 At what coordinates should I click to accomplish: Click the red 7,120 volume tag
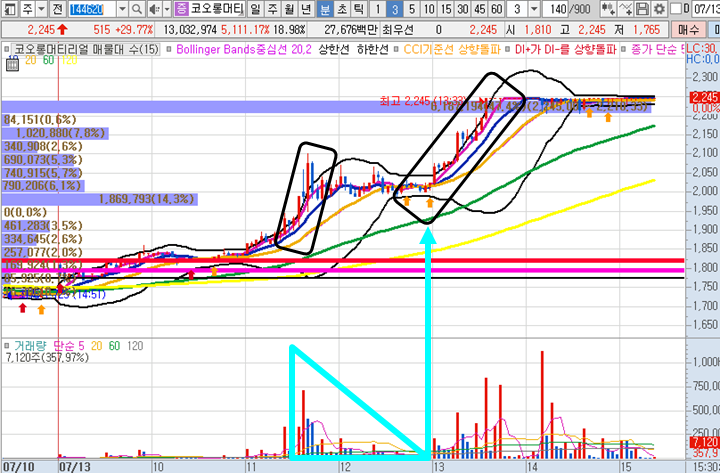click(x=704, y=442)
